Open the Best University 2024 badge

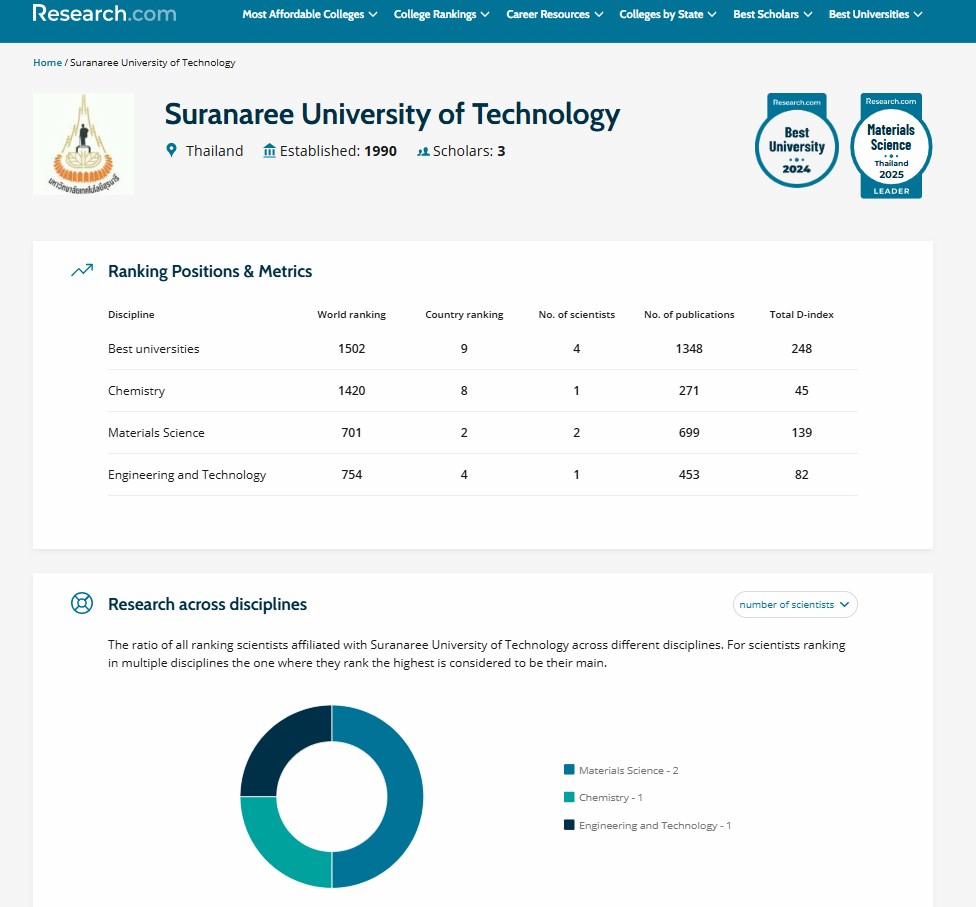[x=797, y=140]
